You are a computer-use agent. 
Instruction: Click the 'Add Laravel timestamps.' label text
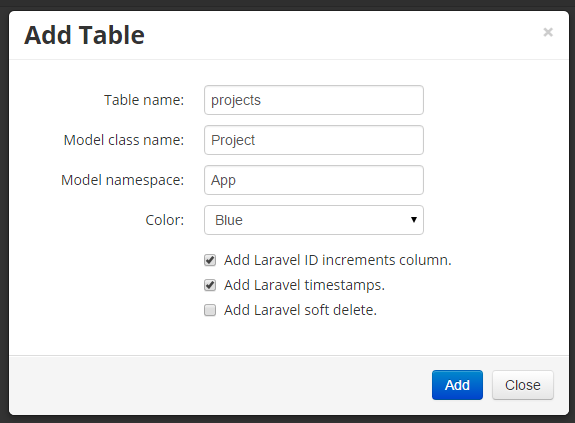[304, 285]
